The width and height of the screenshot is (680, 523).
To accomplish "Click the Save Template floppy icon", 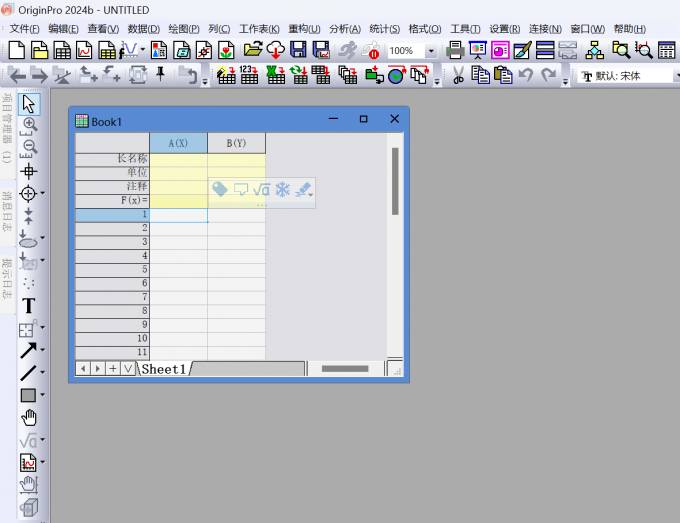I will (321, 50).
